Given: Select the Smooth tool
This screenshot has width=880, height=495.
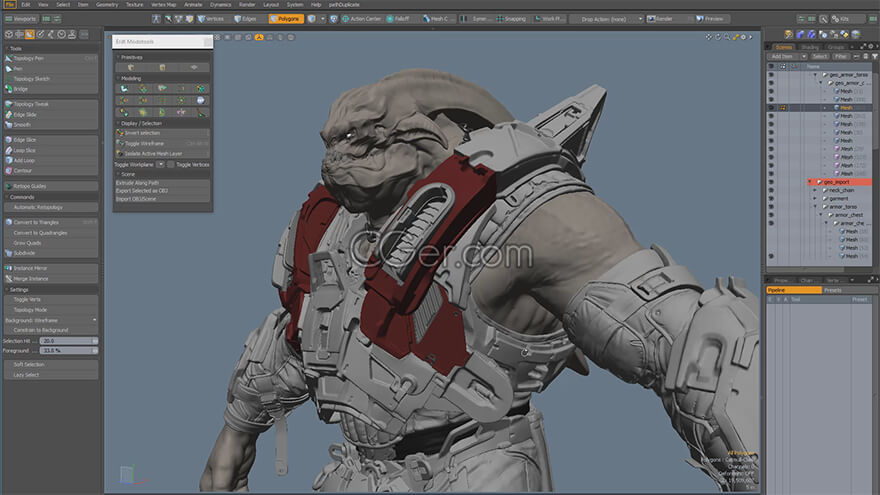Looking at the screenshot, I should pos(51,125).
